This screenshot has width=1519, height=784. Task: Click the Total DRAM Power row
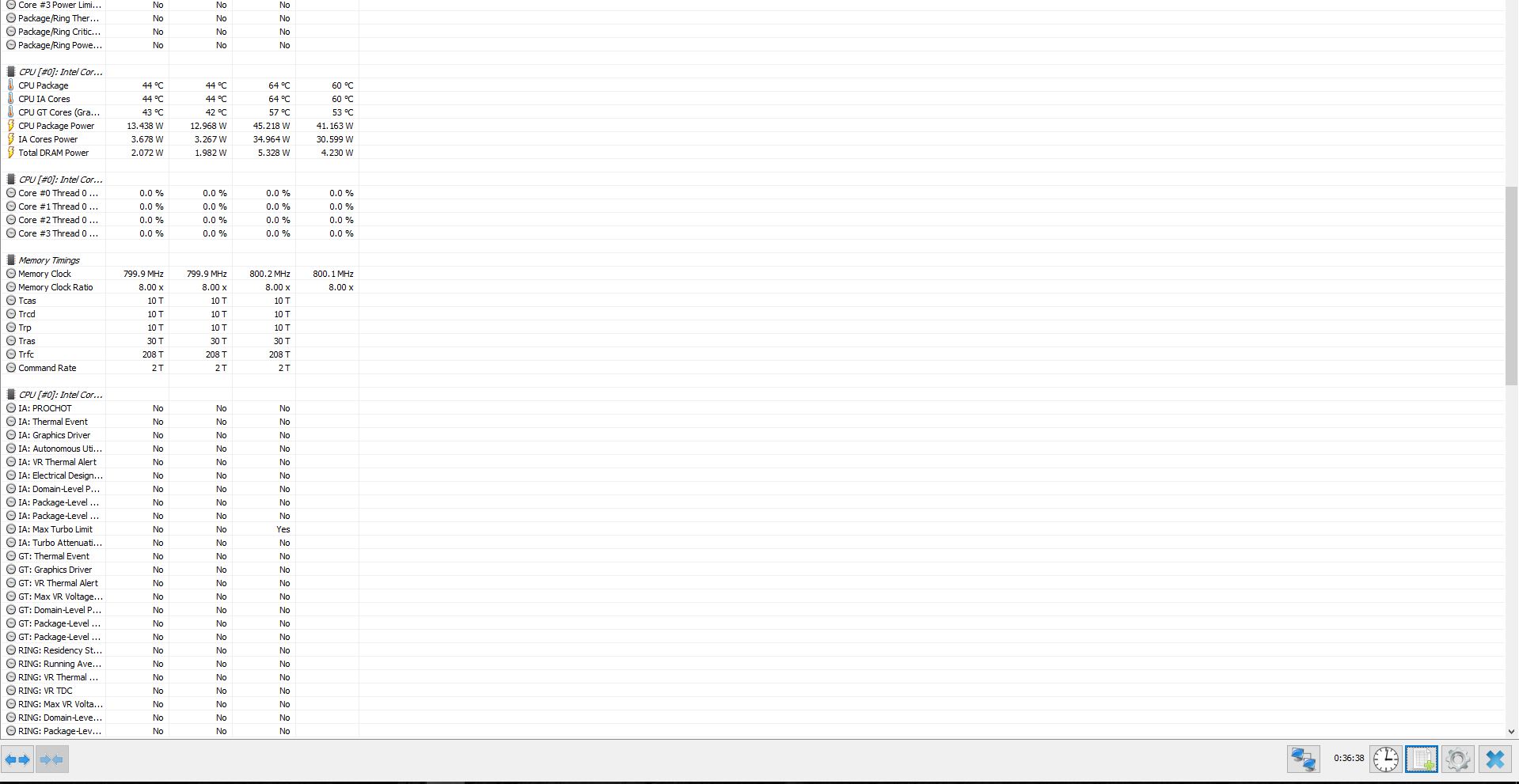[x=180, y=153]
